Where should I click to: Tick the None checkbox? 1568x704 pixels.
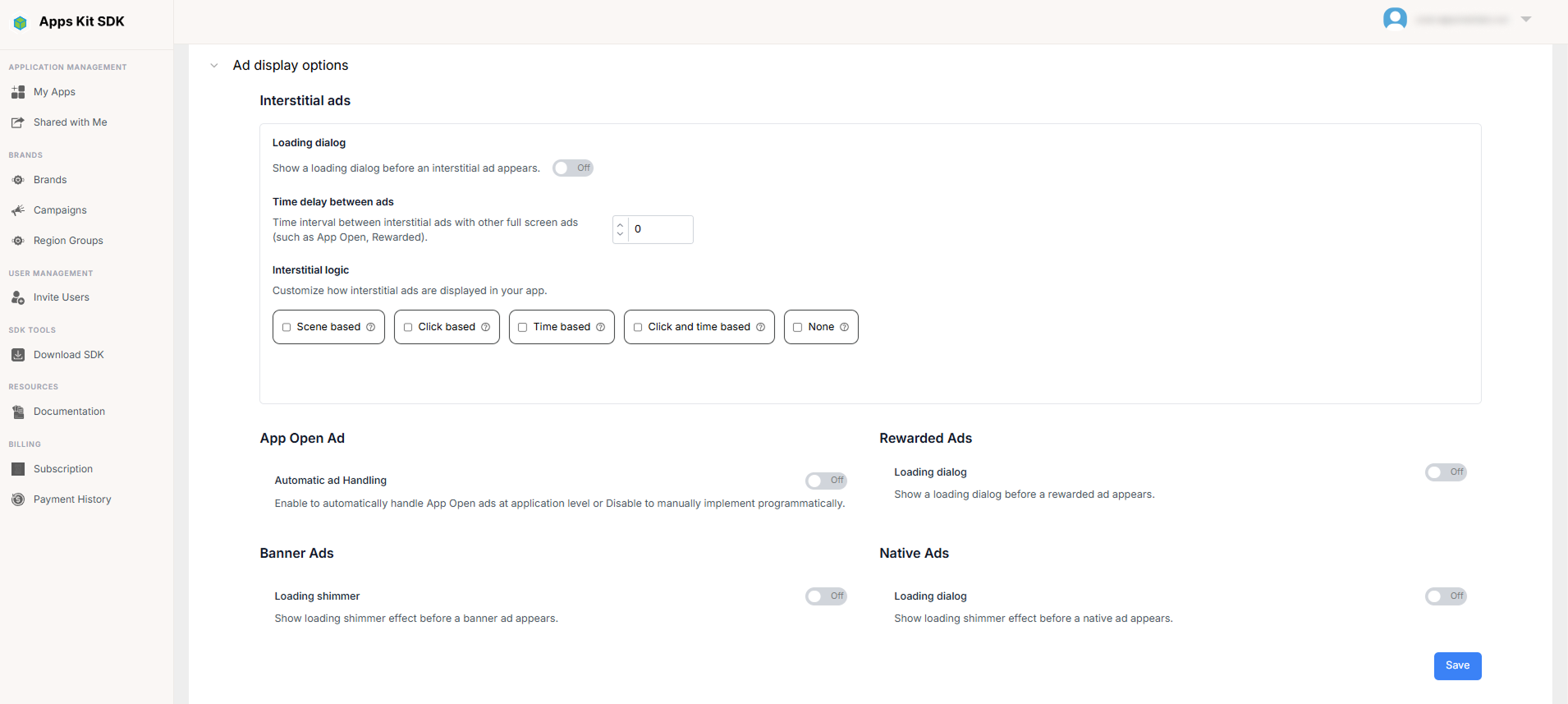(x=798, y=327)
